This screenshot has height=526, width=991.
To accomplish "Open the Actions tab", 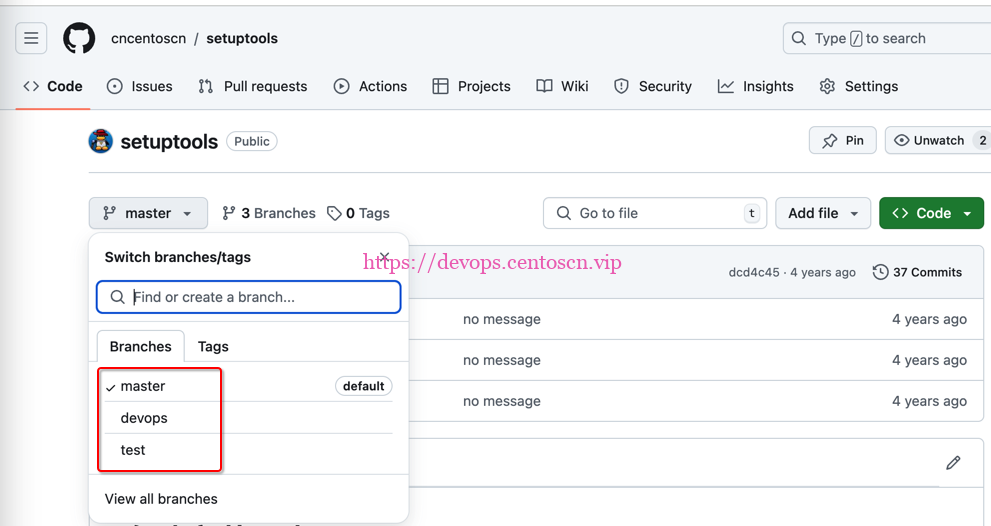I will tap(370, 86).
